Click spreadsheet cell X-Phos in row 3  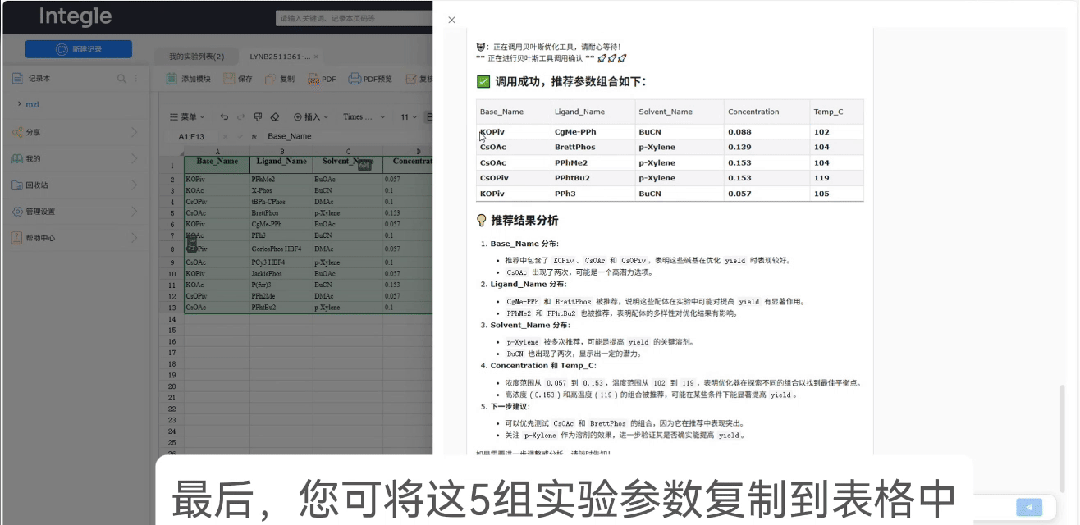tap(281, 189)
